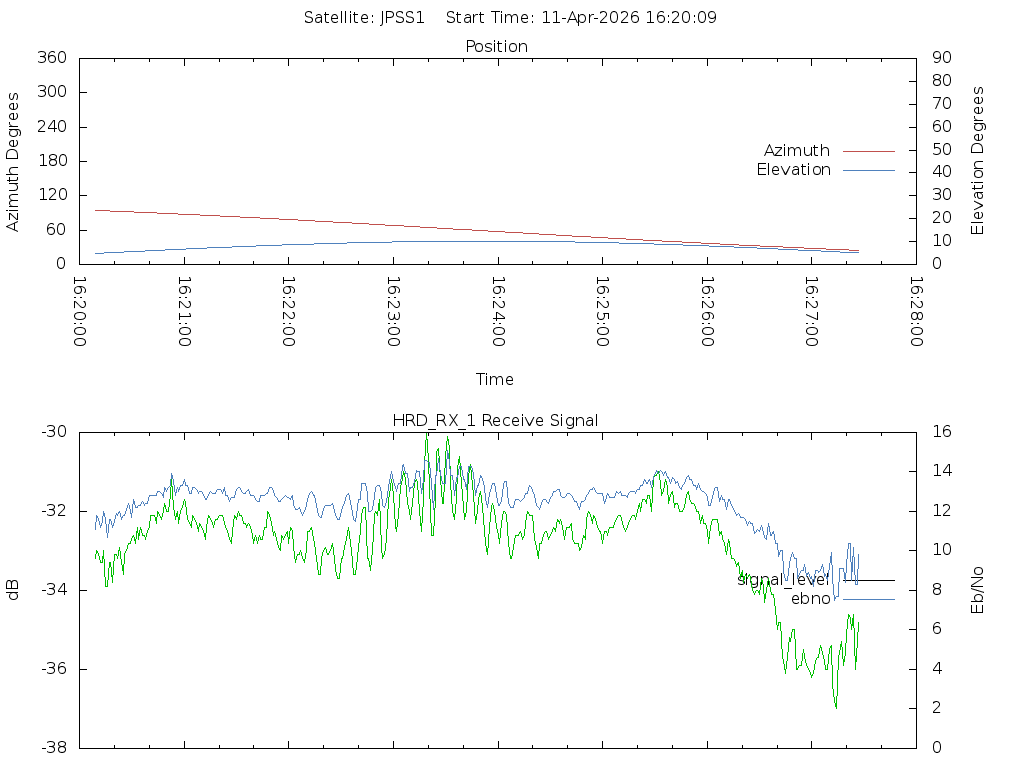Click the Elevation legend blue line sample
This screenshot has height=768, width=1024.
point(868,170)
